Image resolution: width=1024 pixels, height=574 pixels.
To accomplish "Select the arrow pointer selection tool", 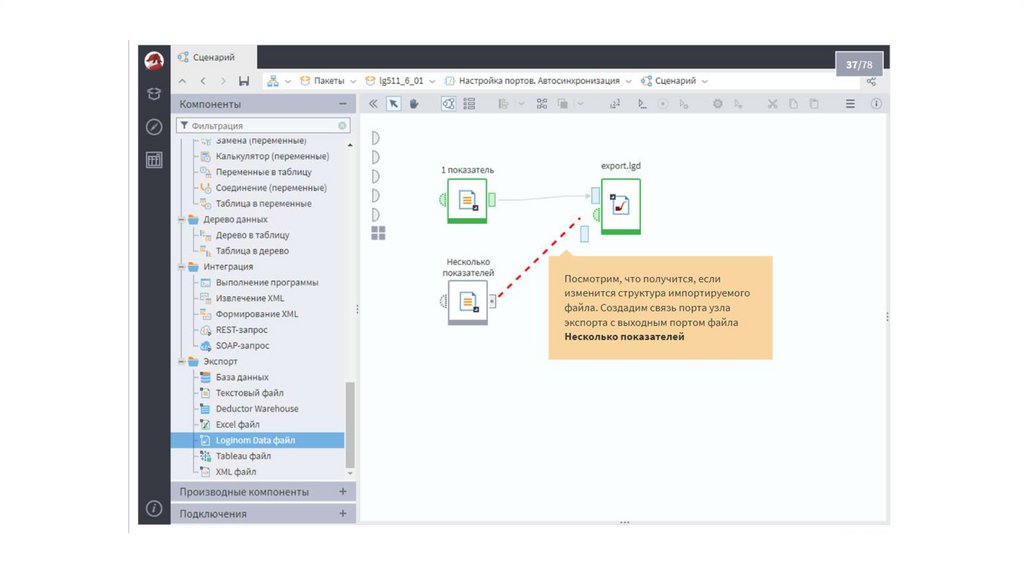I will (x=394, y=103).
